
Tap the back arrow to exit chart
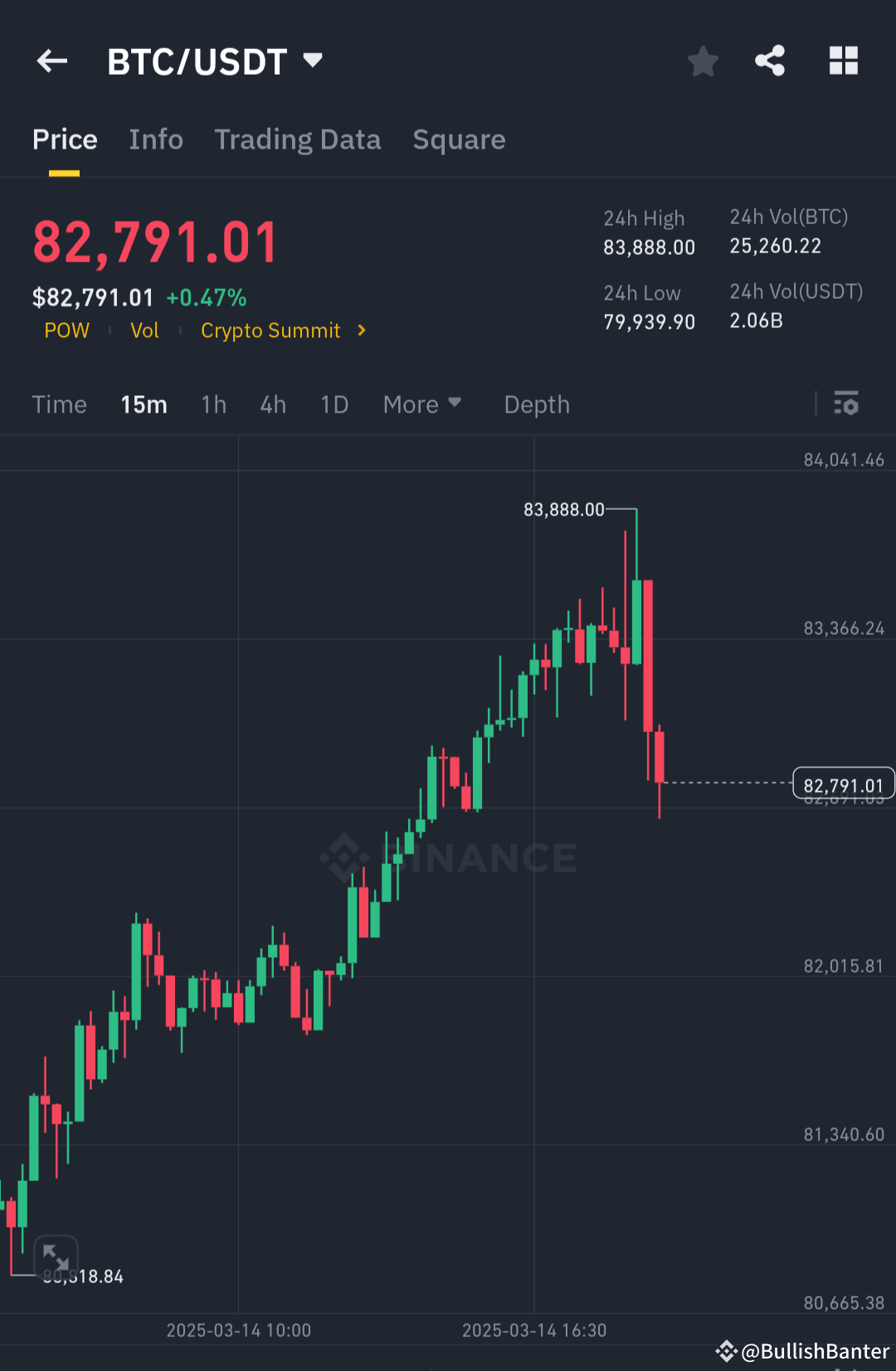tap(51, 61)
